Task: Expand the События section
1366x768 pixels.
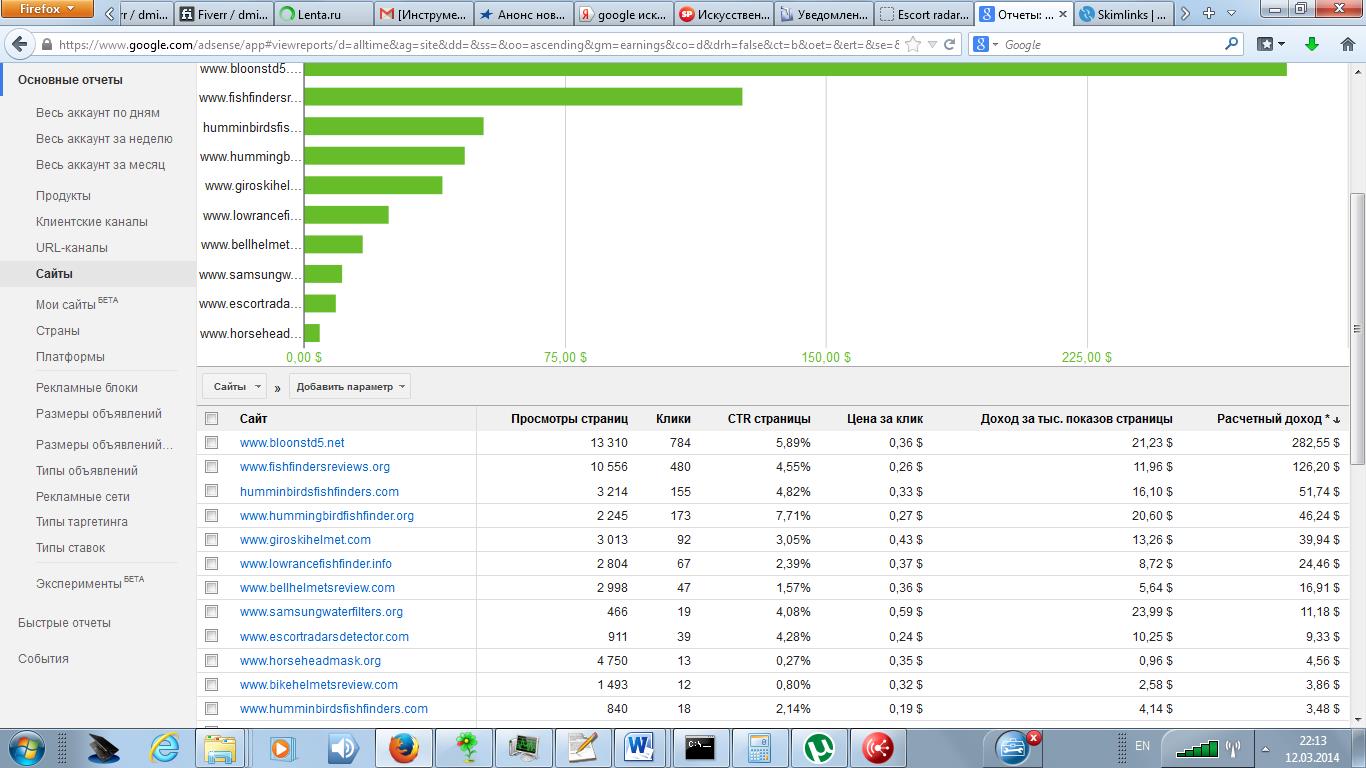Action: (x=43, y=659)
